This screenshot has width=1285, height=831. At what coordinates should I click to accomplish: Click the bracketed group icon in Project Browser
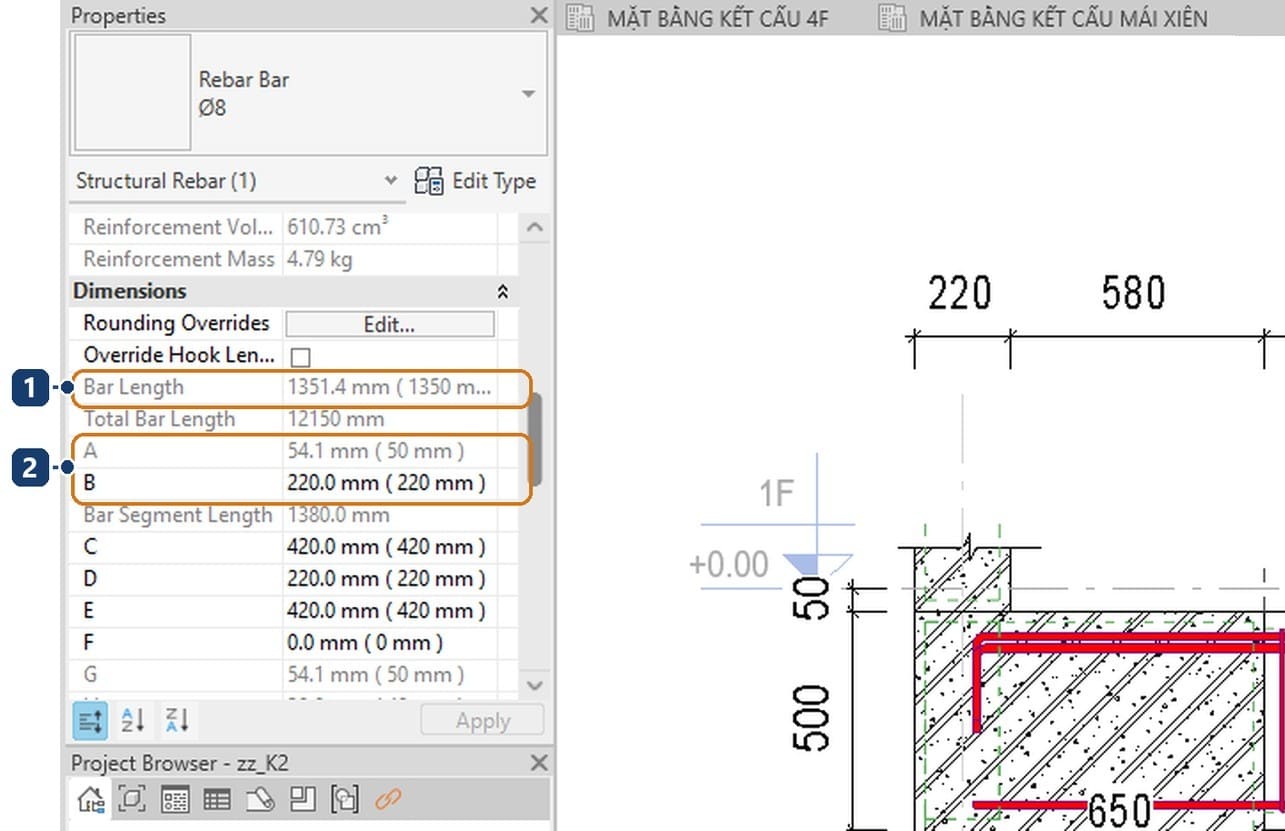(x=345, y=799)
